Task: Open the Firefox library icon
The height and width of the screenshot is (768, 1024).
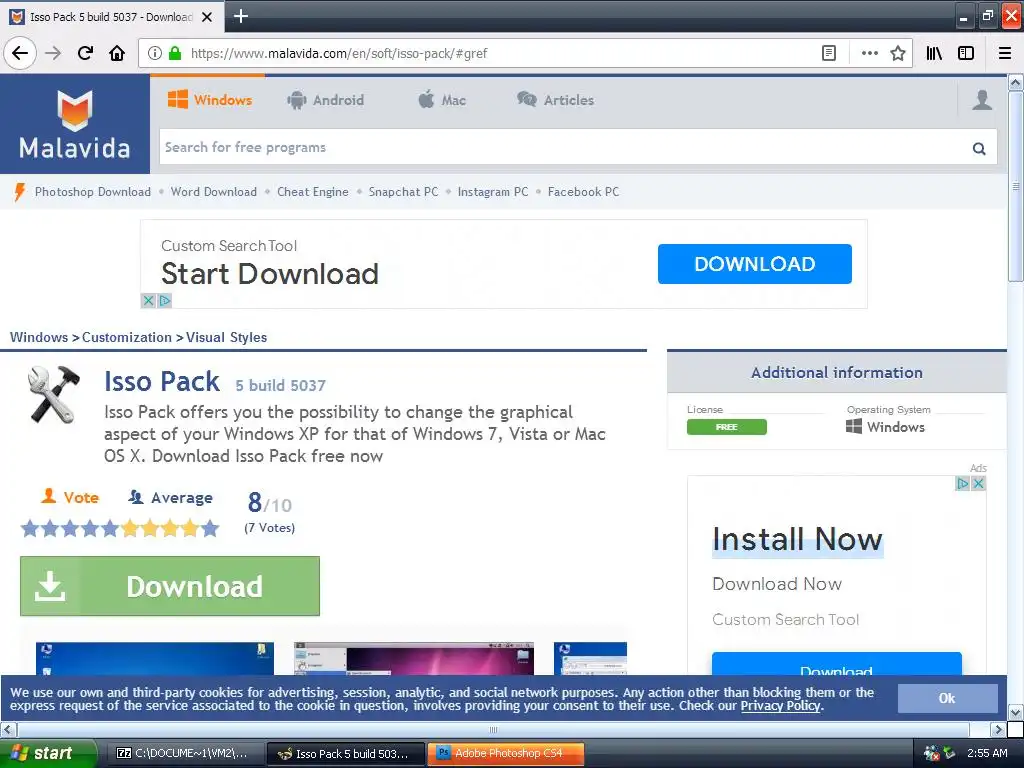Action: click(934, 53)
